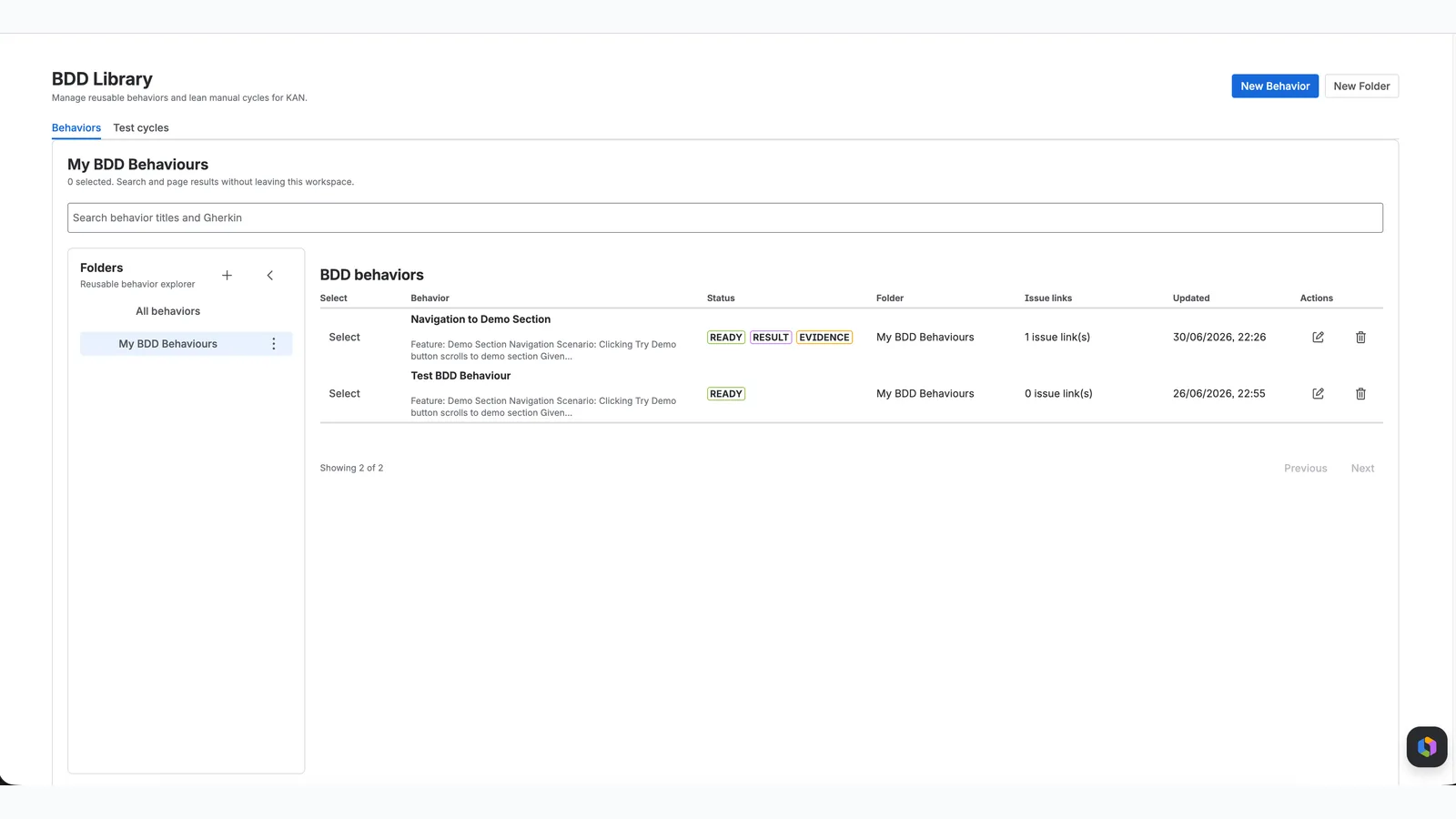
Task: Open the floating assistant widget icon
Action: coord(1426,747)
